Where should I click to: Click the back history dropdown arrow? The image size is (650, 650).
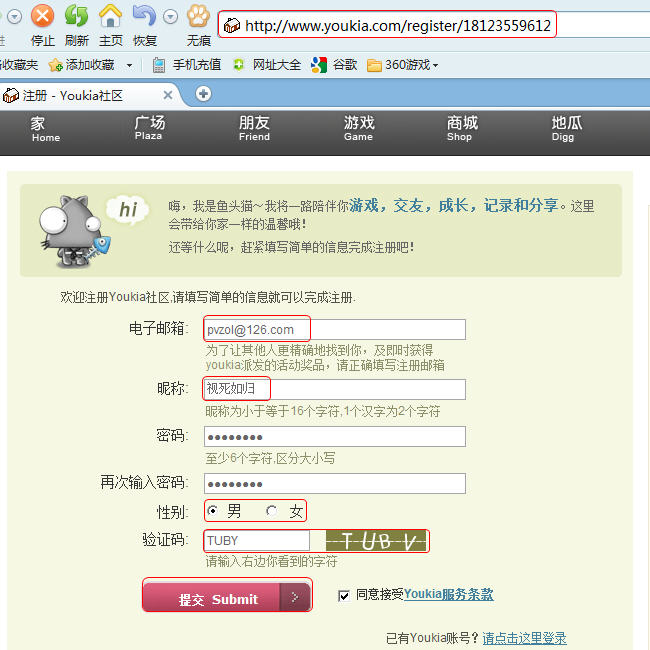pyautogui.click(x=15, y=17)
